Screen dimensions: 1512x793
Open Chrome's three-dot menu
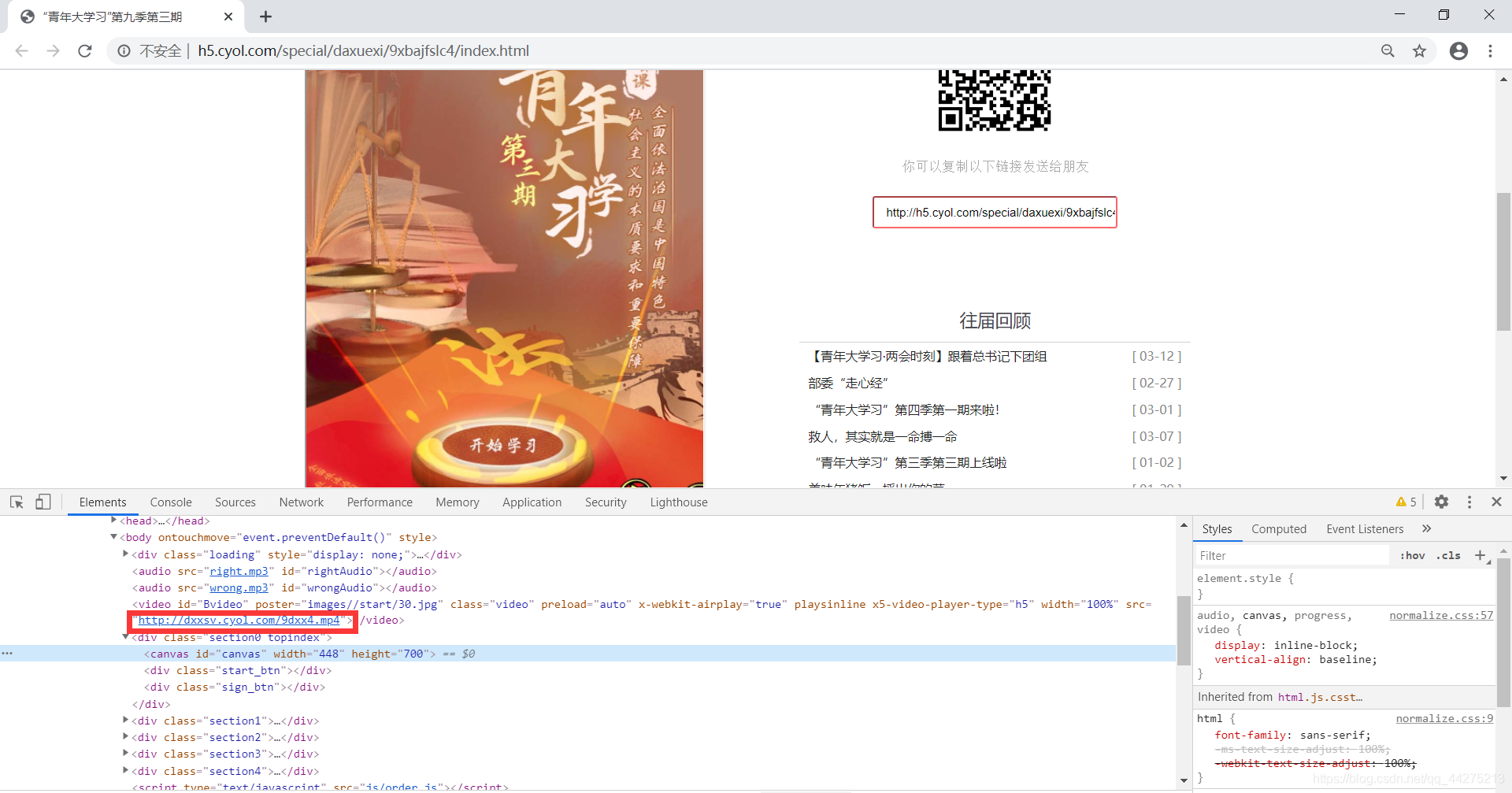pyautogui.click(x=1490, y=51)
